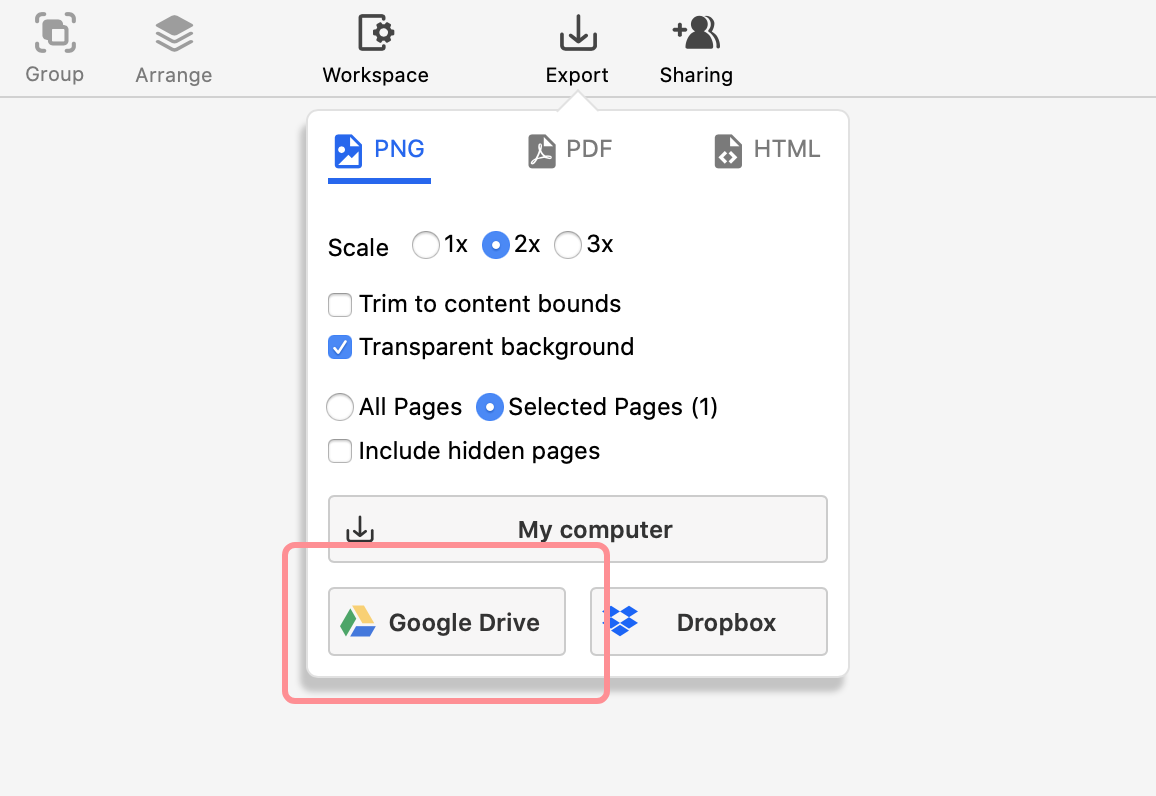The height and width of the screenshot is (796, 1156).
Task: Choose All Pages for export
Action: (340, 407)
